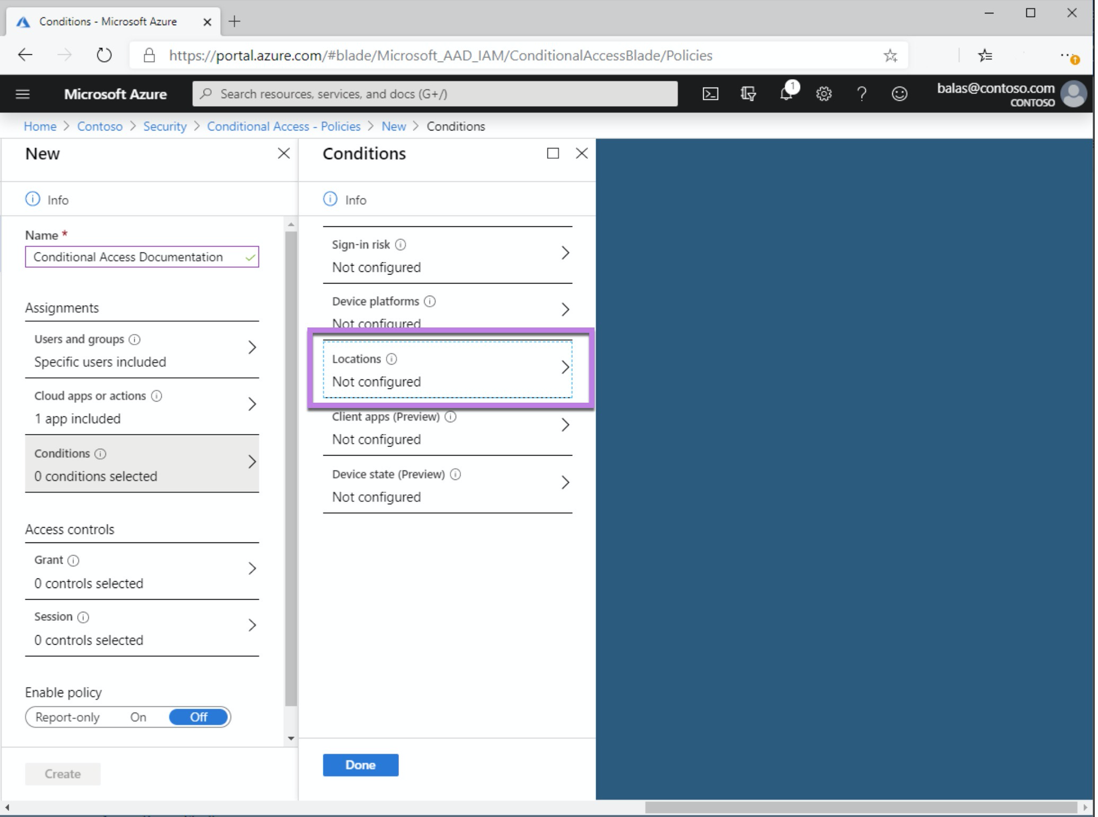Refresh the browser page
This screenshot has height=817, width=1098.
(x=104, y=55)
